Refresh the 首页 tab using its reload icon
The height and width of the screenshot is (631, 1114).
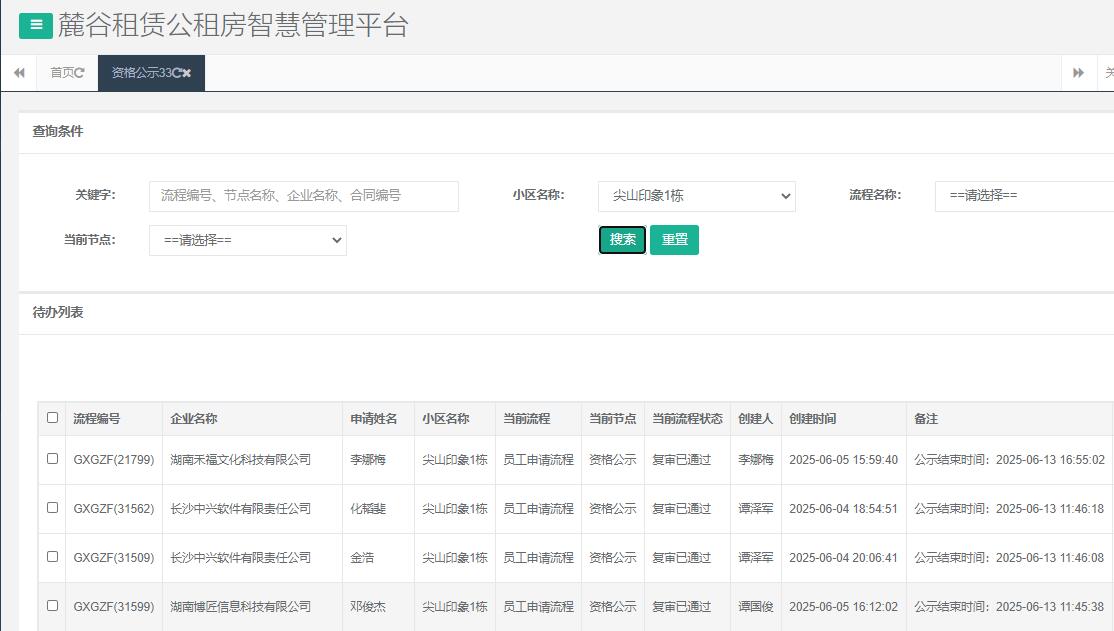pos(80,73)
